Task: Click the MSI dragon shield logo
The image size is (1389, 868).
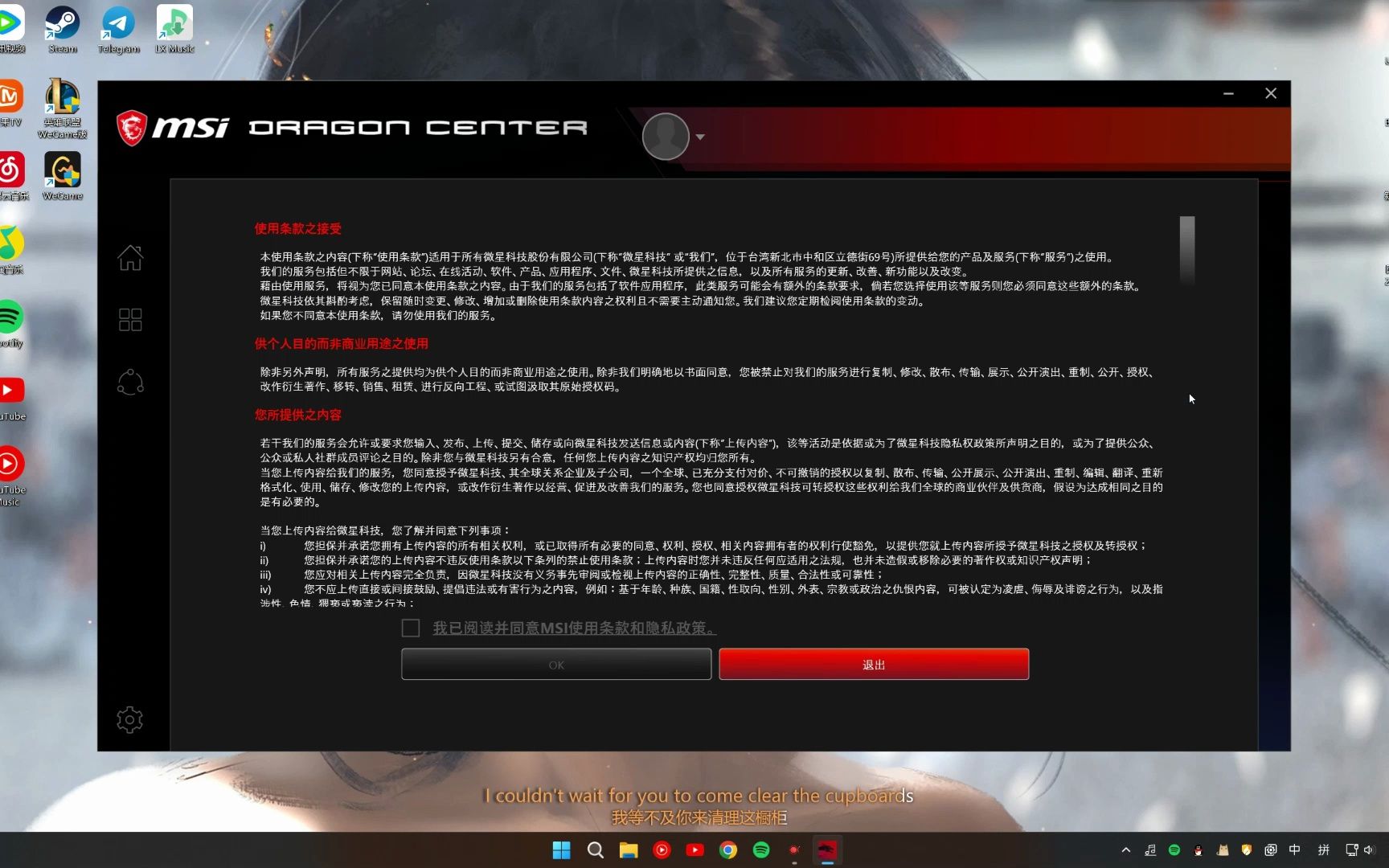Action: (131, 129)
